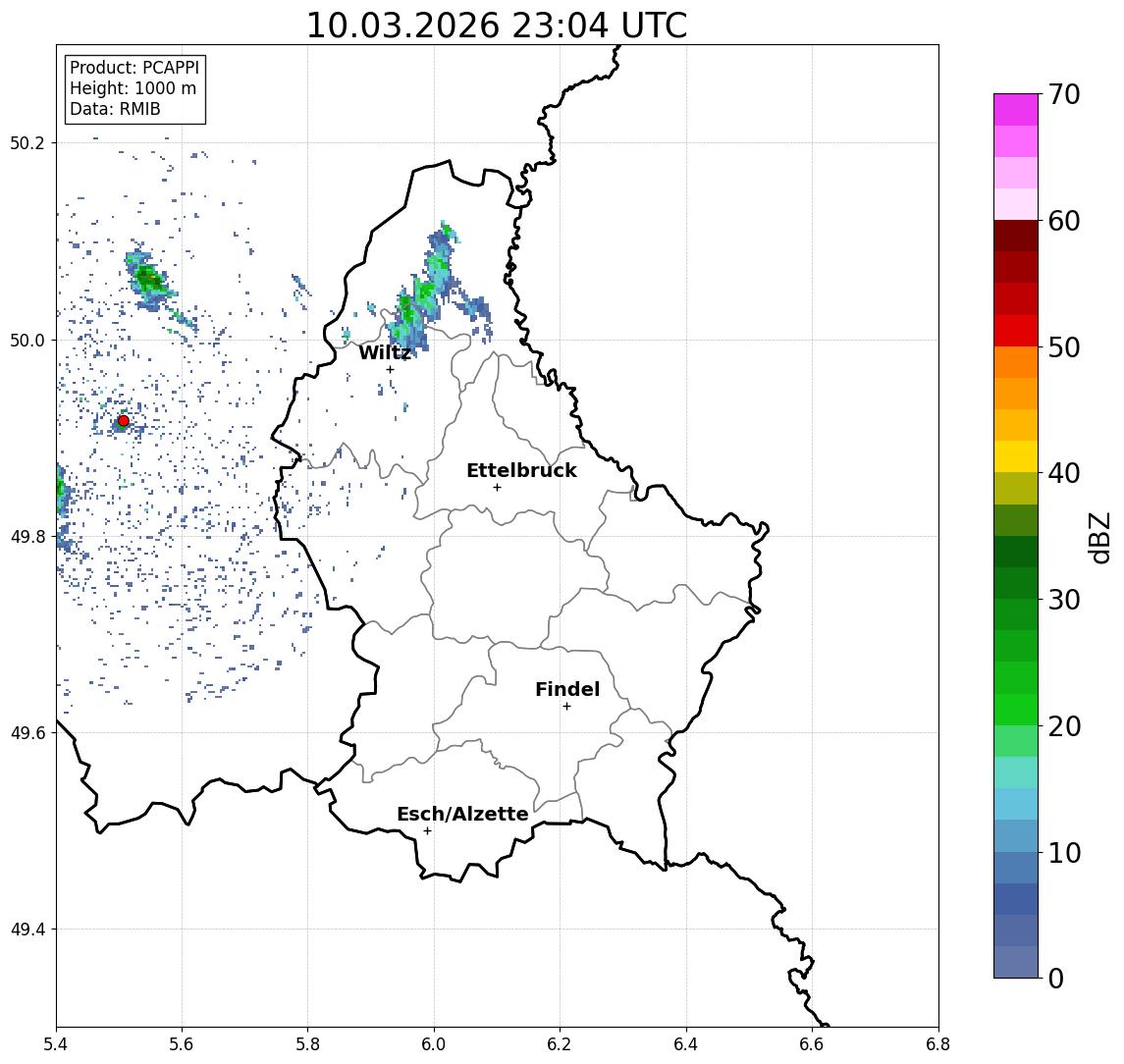Click the 5.4 longitude axis label
This screenshot has height=1064, width=1124.
coord(56,1044)
